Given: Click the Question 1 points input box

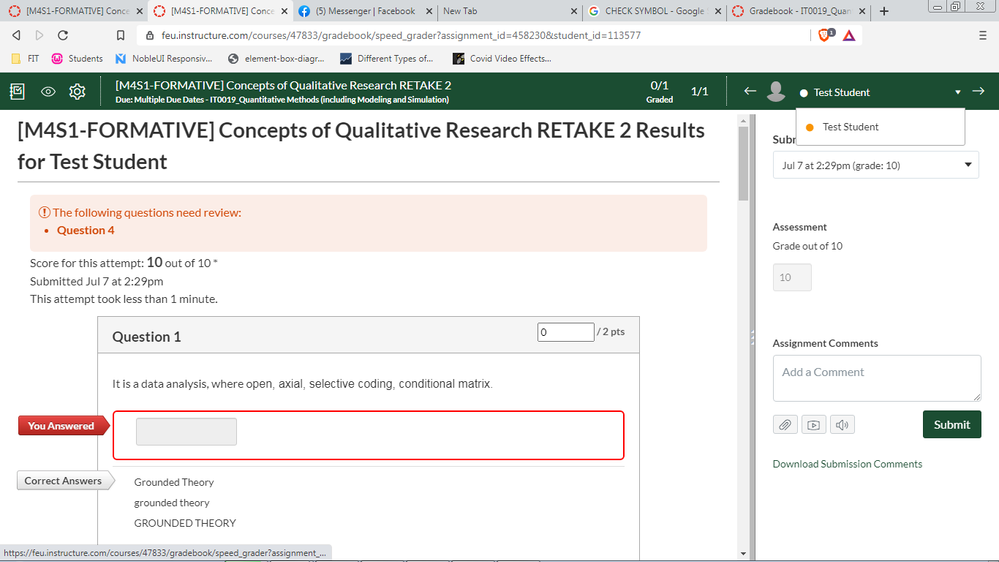Looking at the screenshot, I should coord(565,332).
